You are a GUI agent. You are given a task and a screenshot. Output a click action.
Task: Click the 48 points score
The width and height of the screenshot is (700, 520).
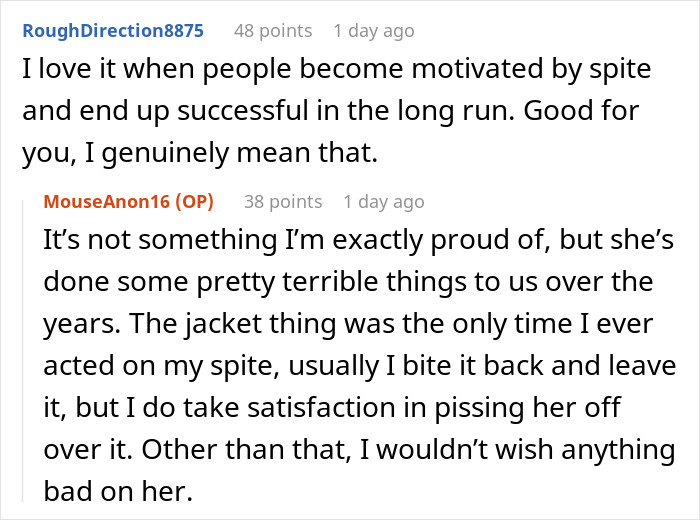pos(273,31)
